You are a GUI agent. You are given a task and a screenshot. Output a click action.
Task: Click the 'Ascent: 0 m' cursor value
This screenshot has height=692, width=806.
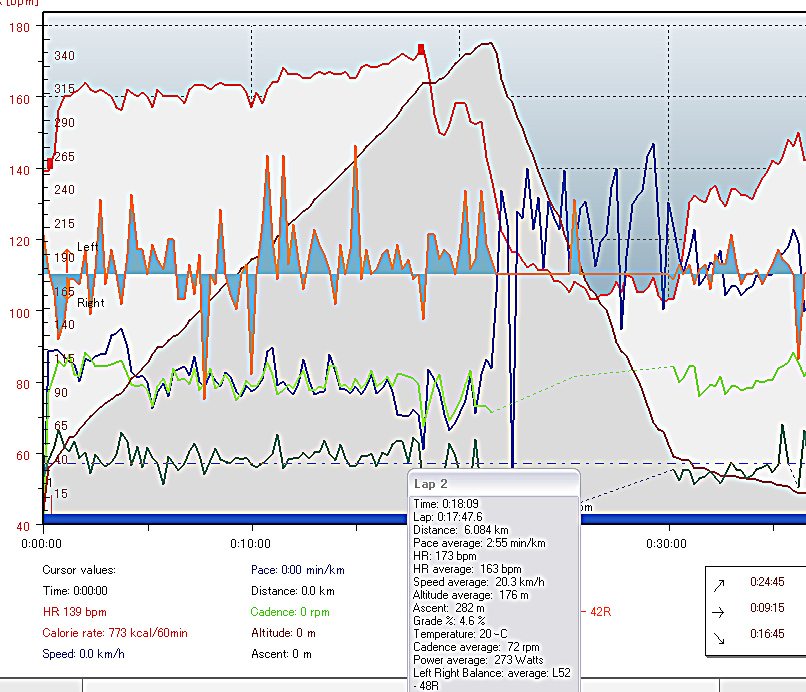[x=281, y=654]
